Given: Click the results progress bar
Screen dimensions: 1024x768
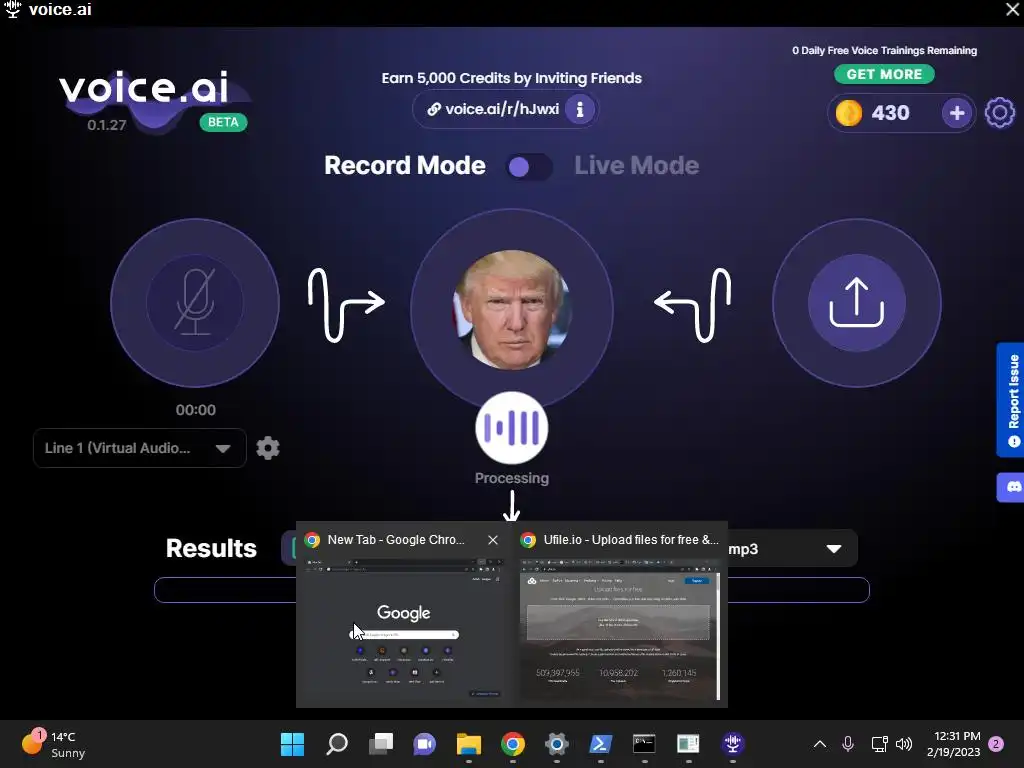Looking at the screenshot, I should click(512, 590).
